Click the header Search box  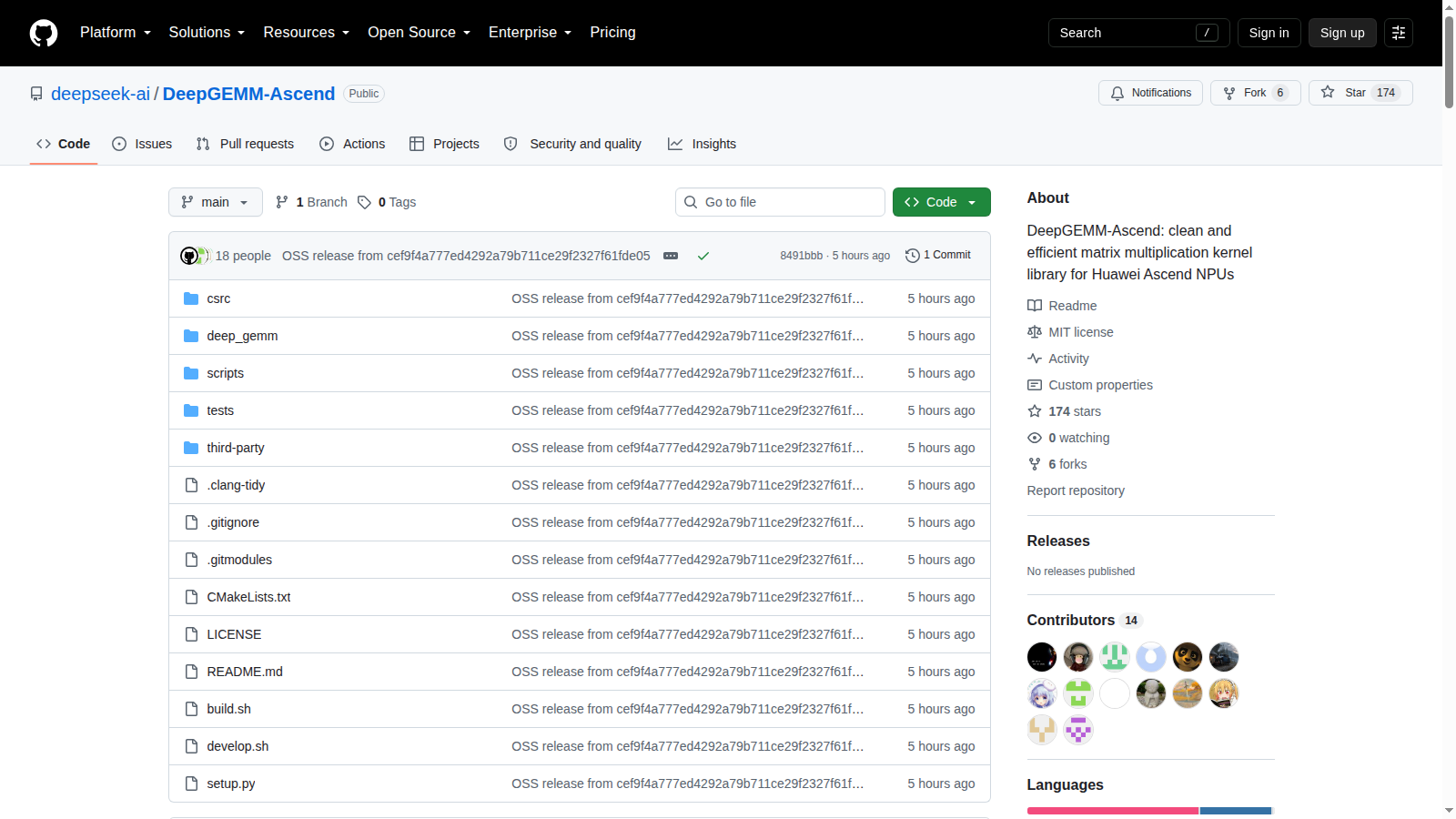pyautogui.click(x=1139, y=33)
